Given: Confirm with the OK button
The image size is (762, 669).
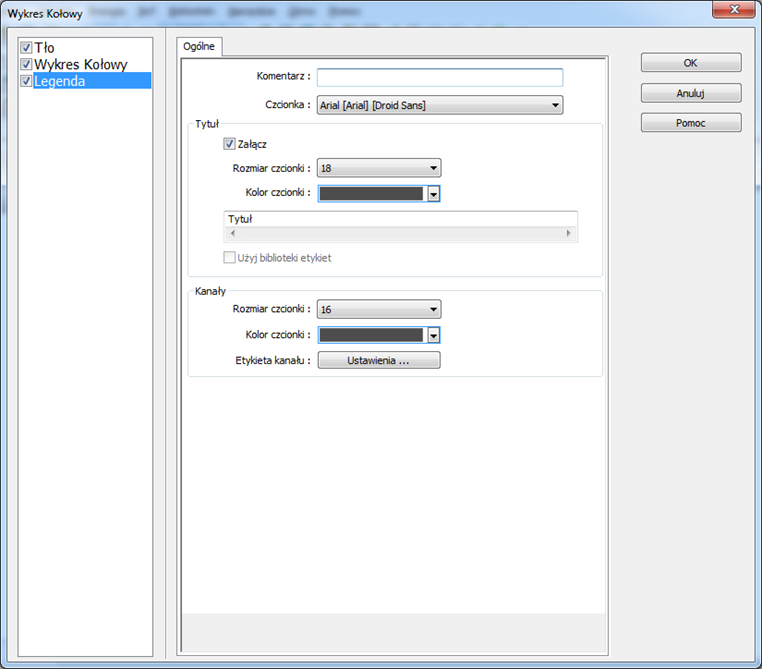Looking at the screenshot, I should tap(691, 63).
